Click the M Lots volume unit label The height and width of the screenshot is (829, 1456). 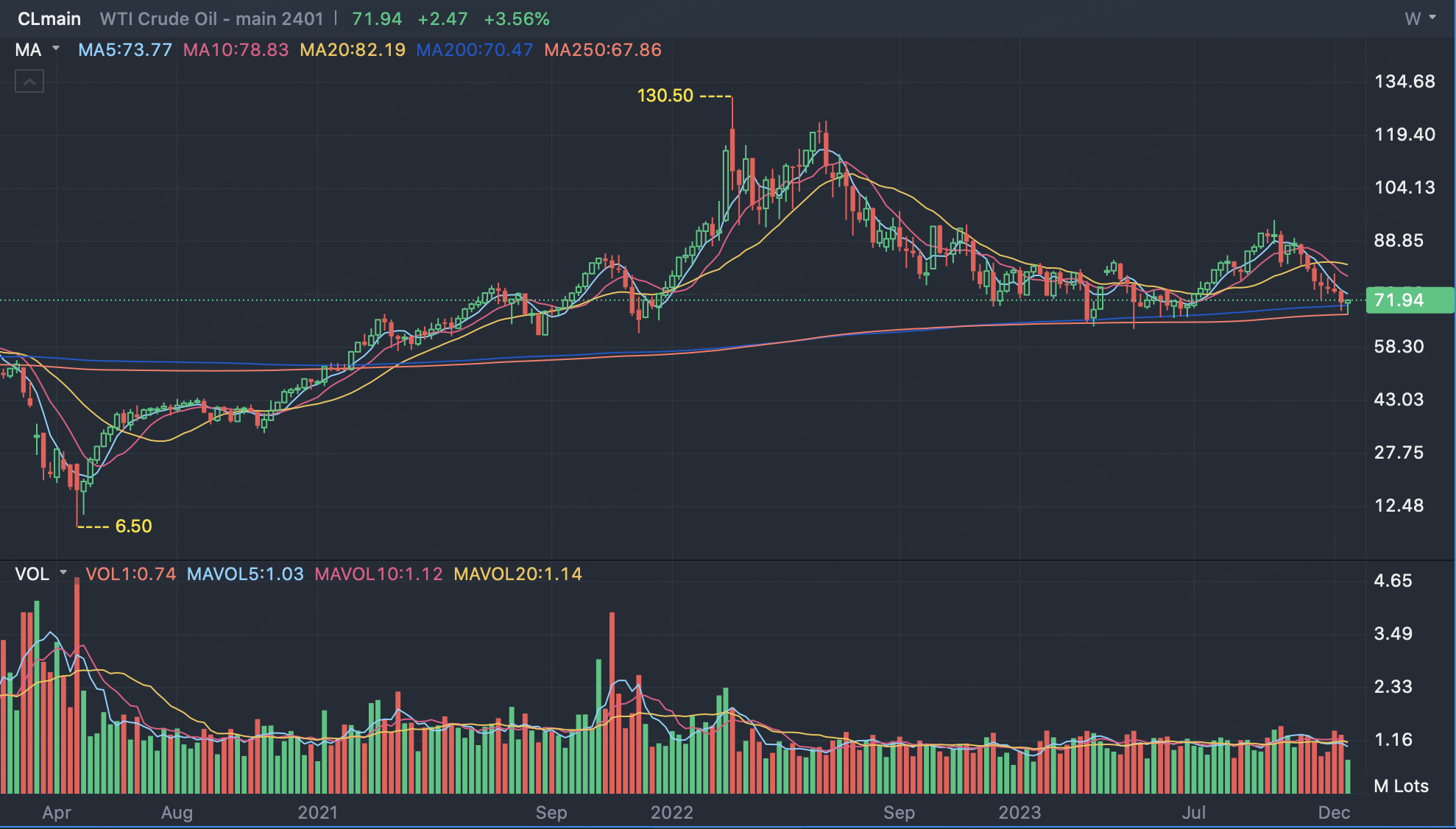pos(1401,786)
